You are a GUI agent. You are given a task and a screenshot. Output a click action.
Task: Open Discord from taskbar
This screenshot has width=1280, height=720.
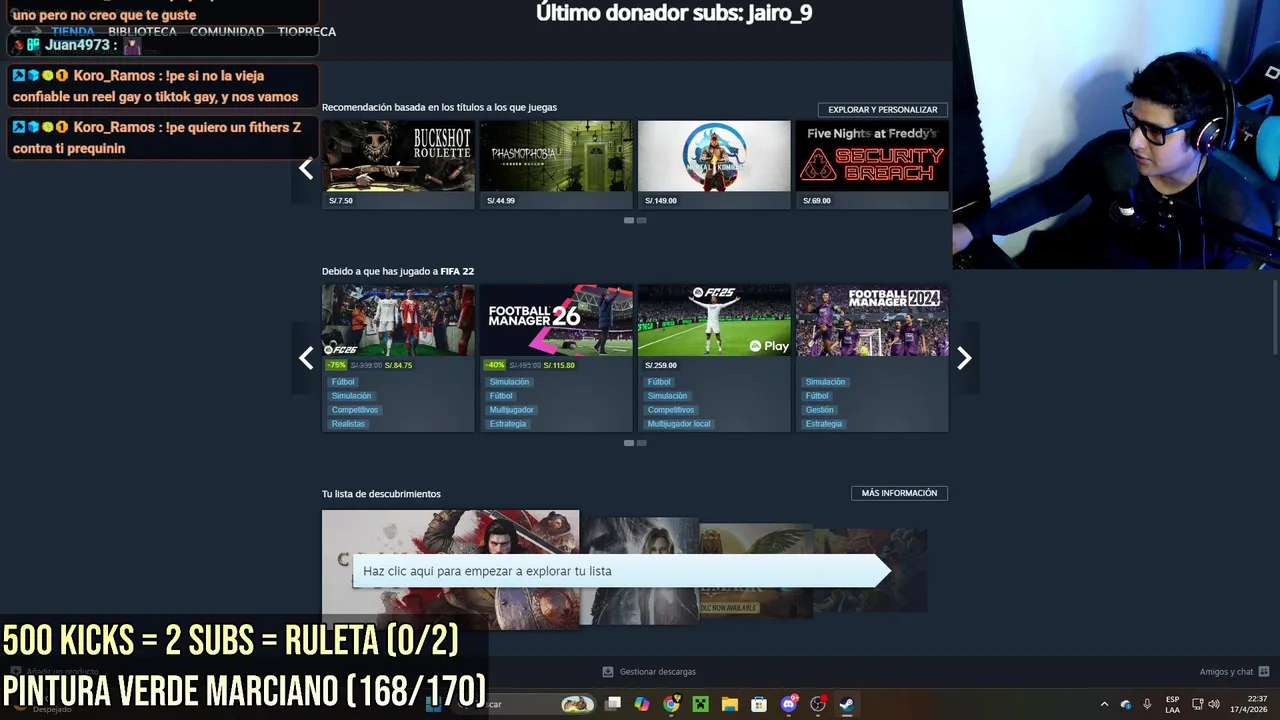[789, 704]
